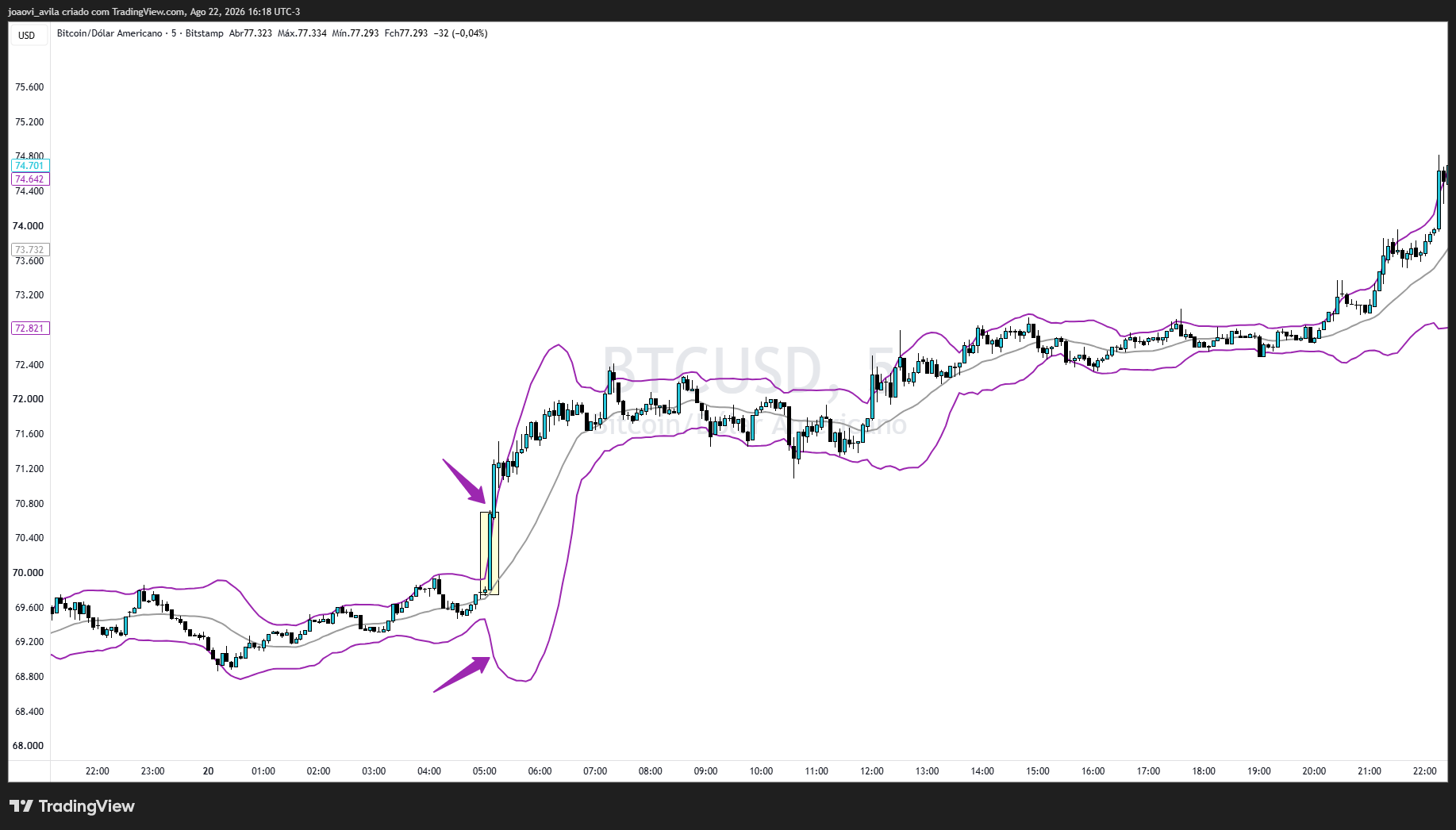The width and height of the screenshot is (1456, 830).
Task: Click the 05:00 time axis label
Action: click(485, 771)
